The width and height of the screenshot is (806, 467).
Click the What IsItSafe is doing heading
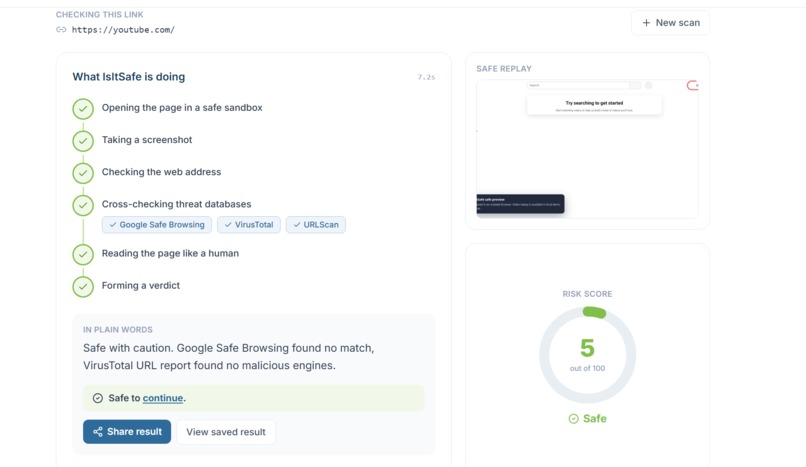pyautogui.click(x=129, y=77)
